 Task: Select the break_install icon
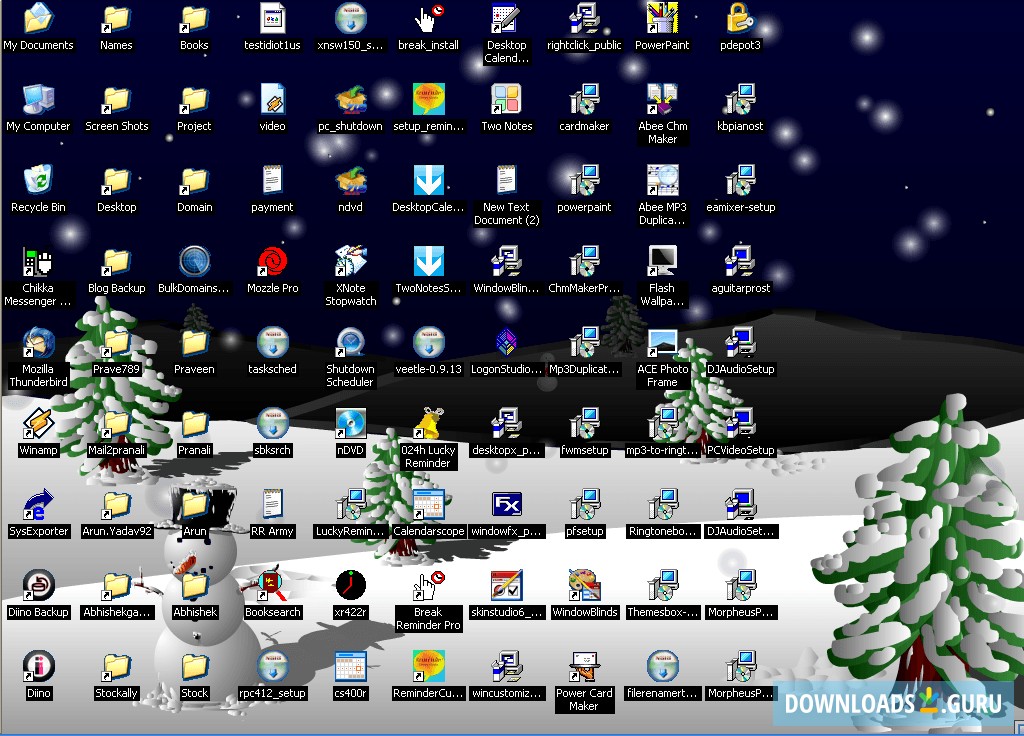point(428,19)
